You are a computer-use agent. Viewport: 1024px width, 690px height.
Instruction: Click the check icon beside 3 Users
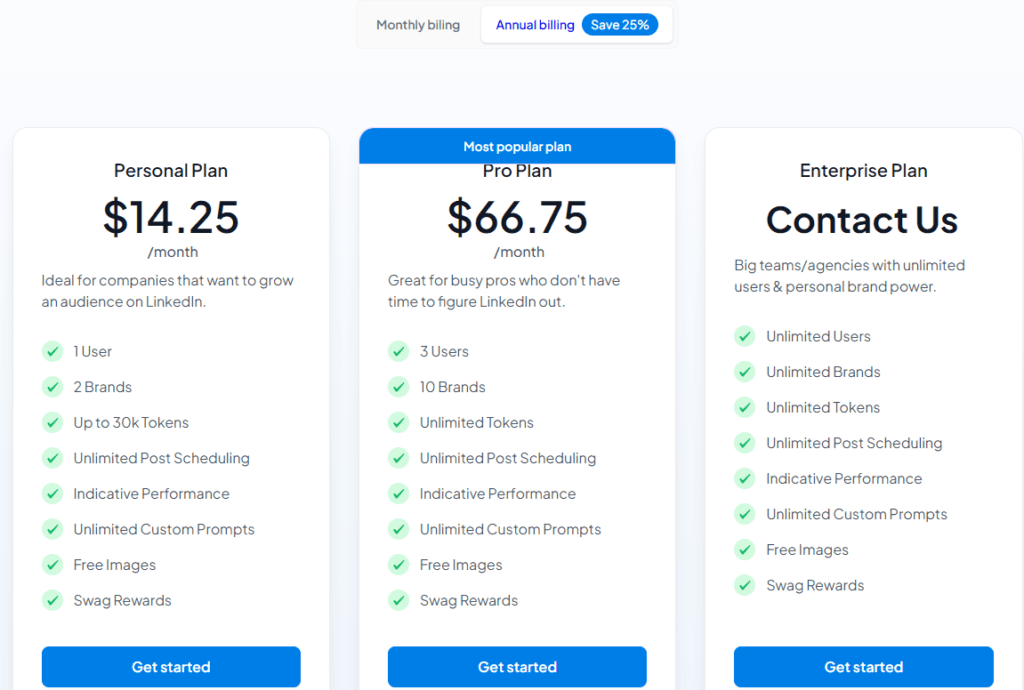coord(398,351)
